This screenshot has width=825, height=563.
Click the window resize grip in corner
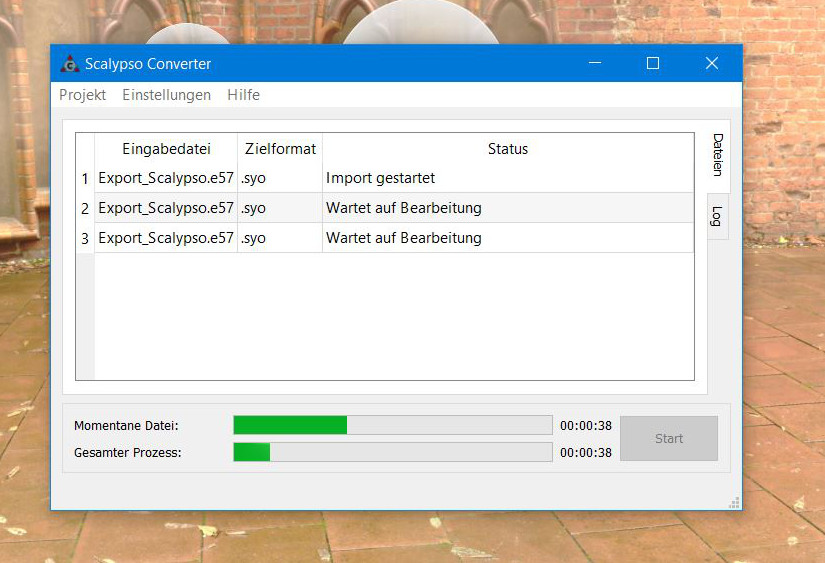[735, 503]
